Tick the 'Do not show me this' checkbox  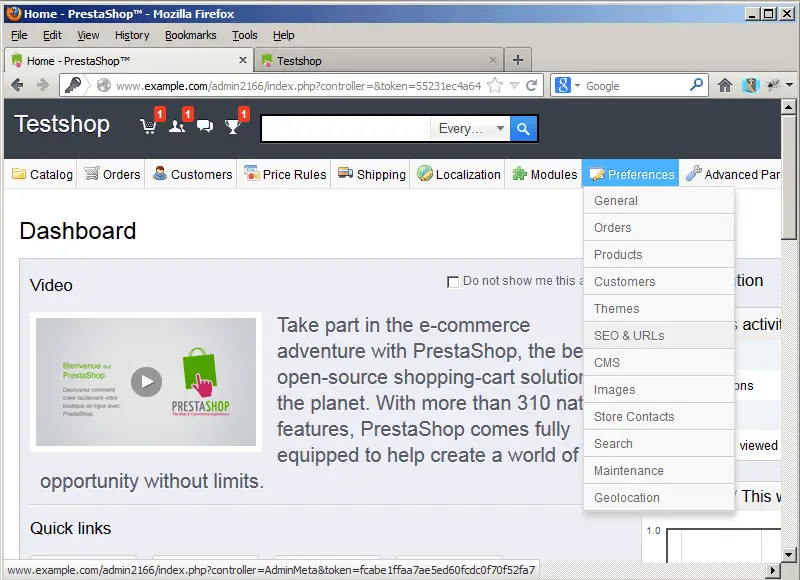click(453, 282)
